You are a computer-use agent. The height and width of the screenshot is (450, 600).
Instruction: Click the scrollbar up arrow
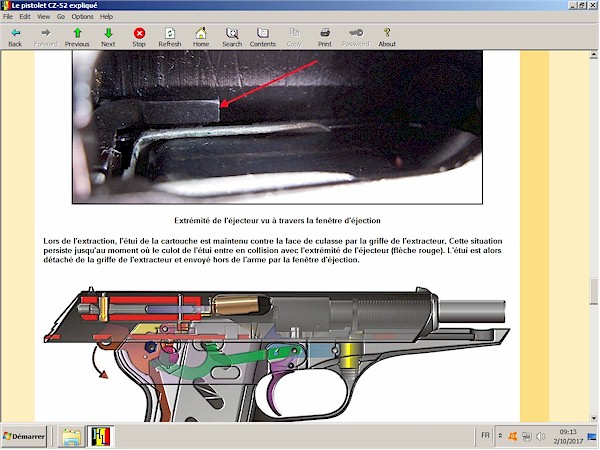click(593, 55)
